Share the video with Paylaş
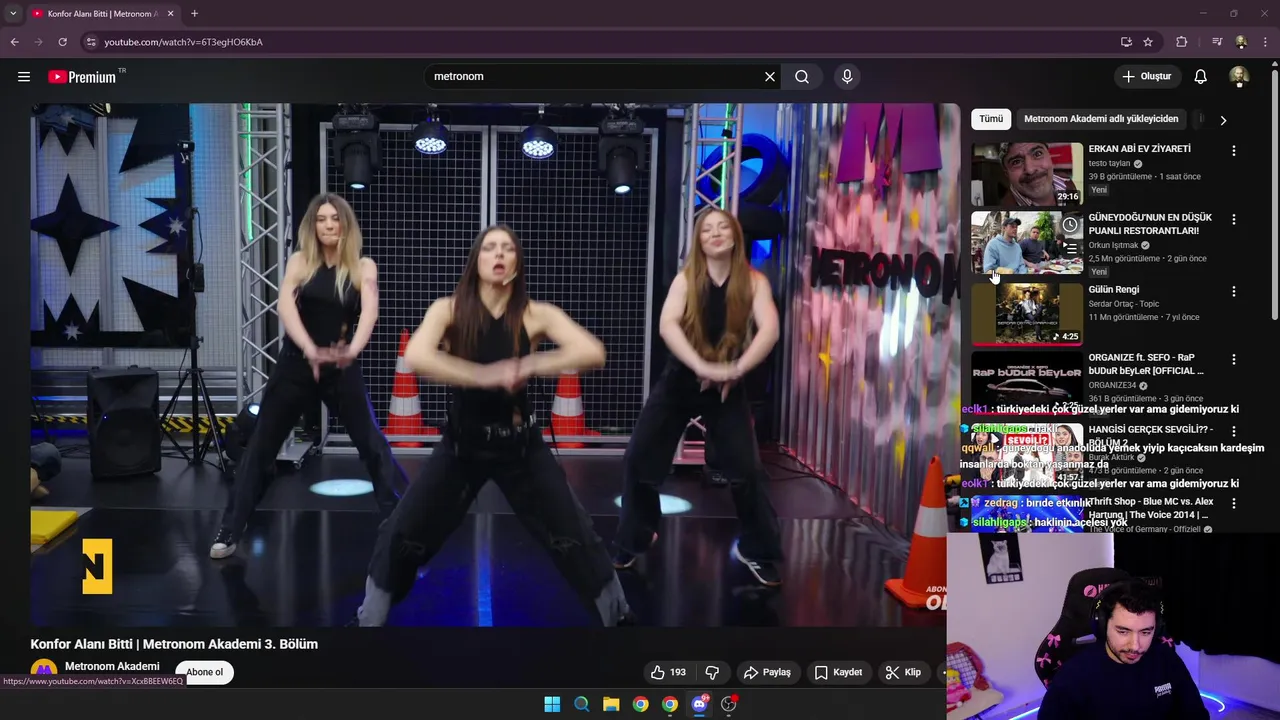The height and width of the screenshot is (720, 1280). [767, 672]
